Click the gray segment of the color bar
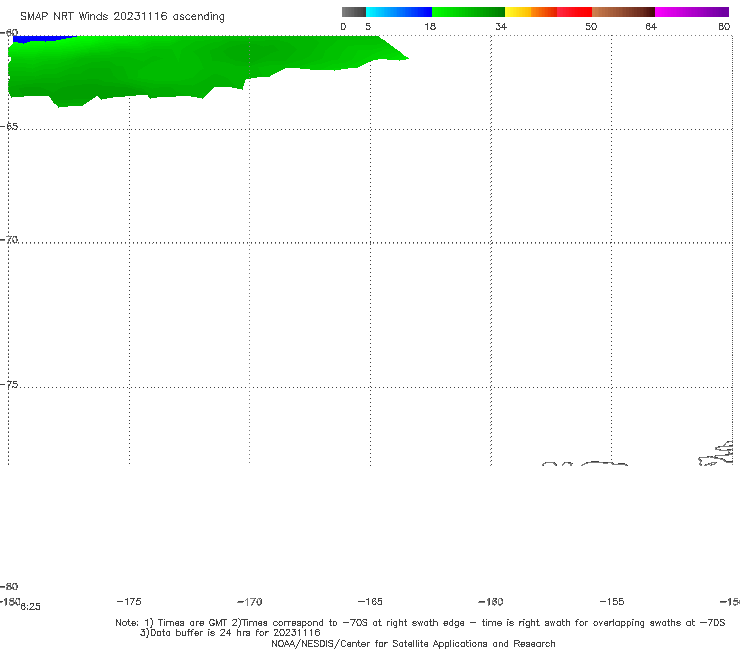 pos(353,12)
